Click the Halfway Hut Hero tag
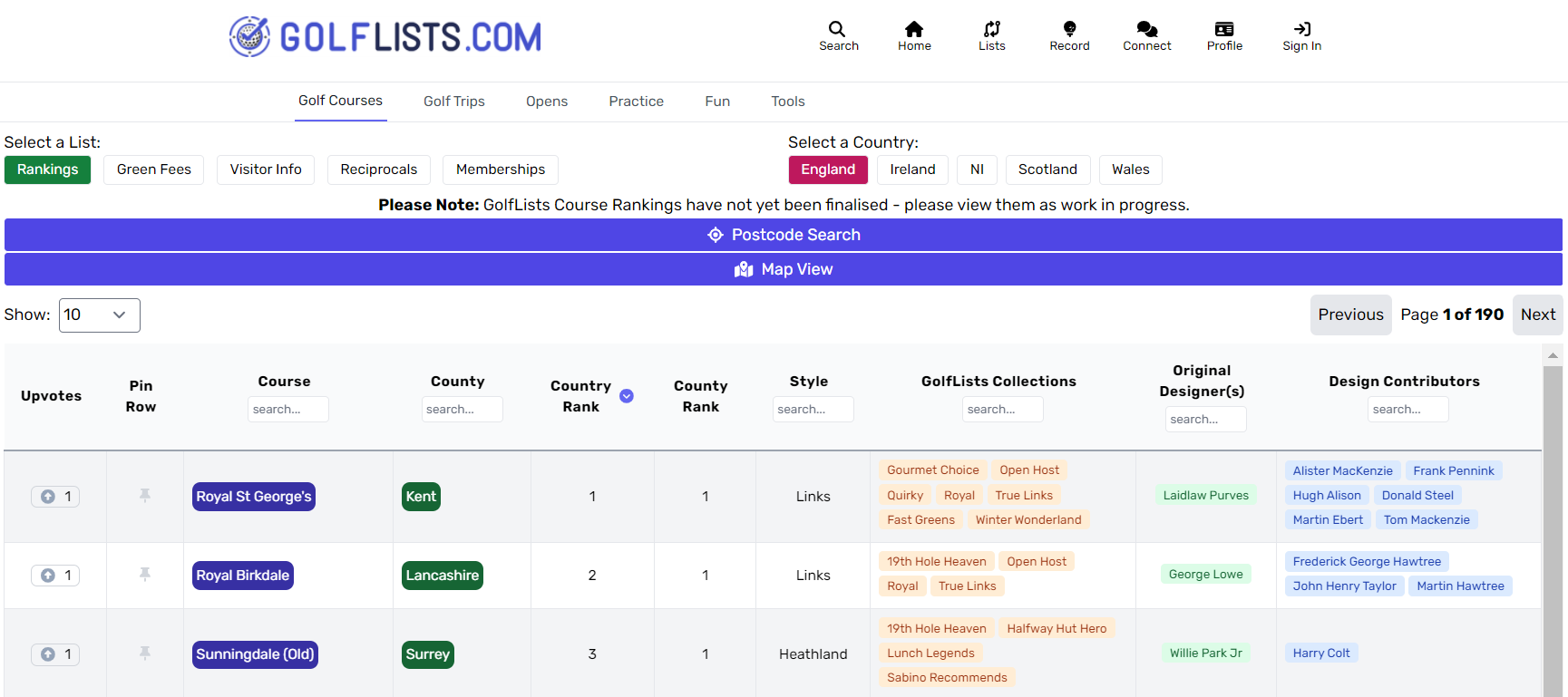Screen dimensions: 1568x697 1057,629
